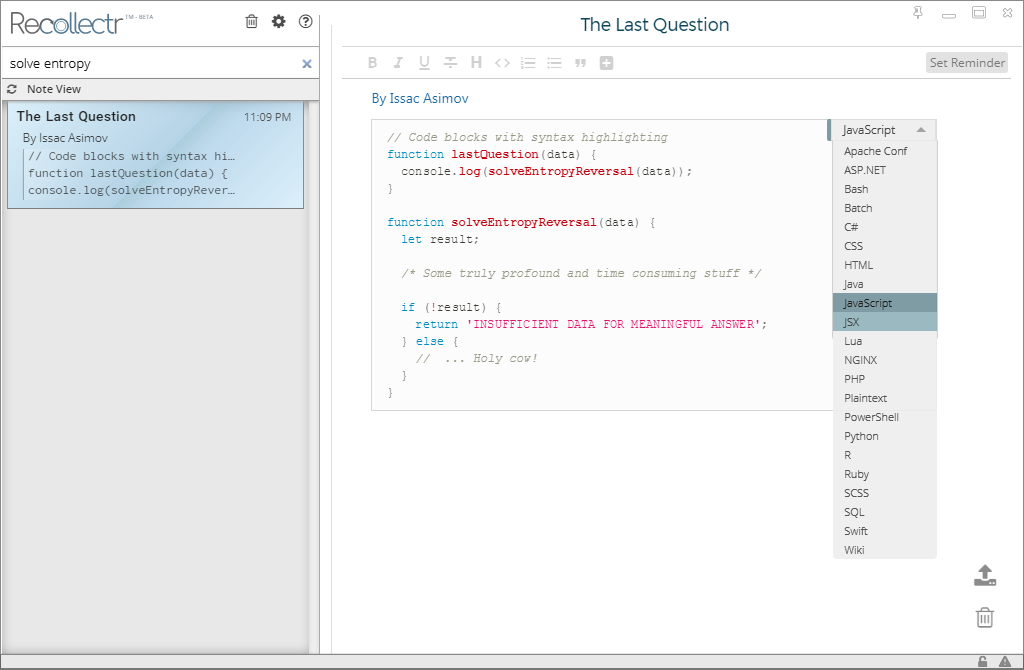1024x670 pixels.
Task: Clear the search with the X button
Action: tap(307, 64)
